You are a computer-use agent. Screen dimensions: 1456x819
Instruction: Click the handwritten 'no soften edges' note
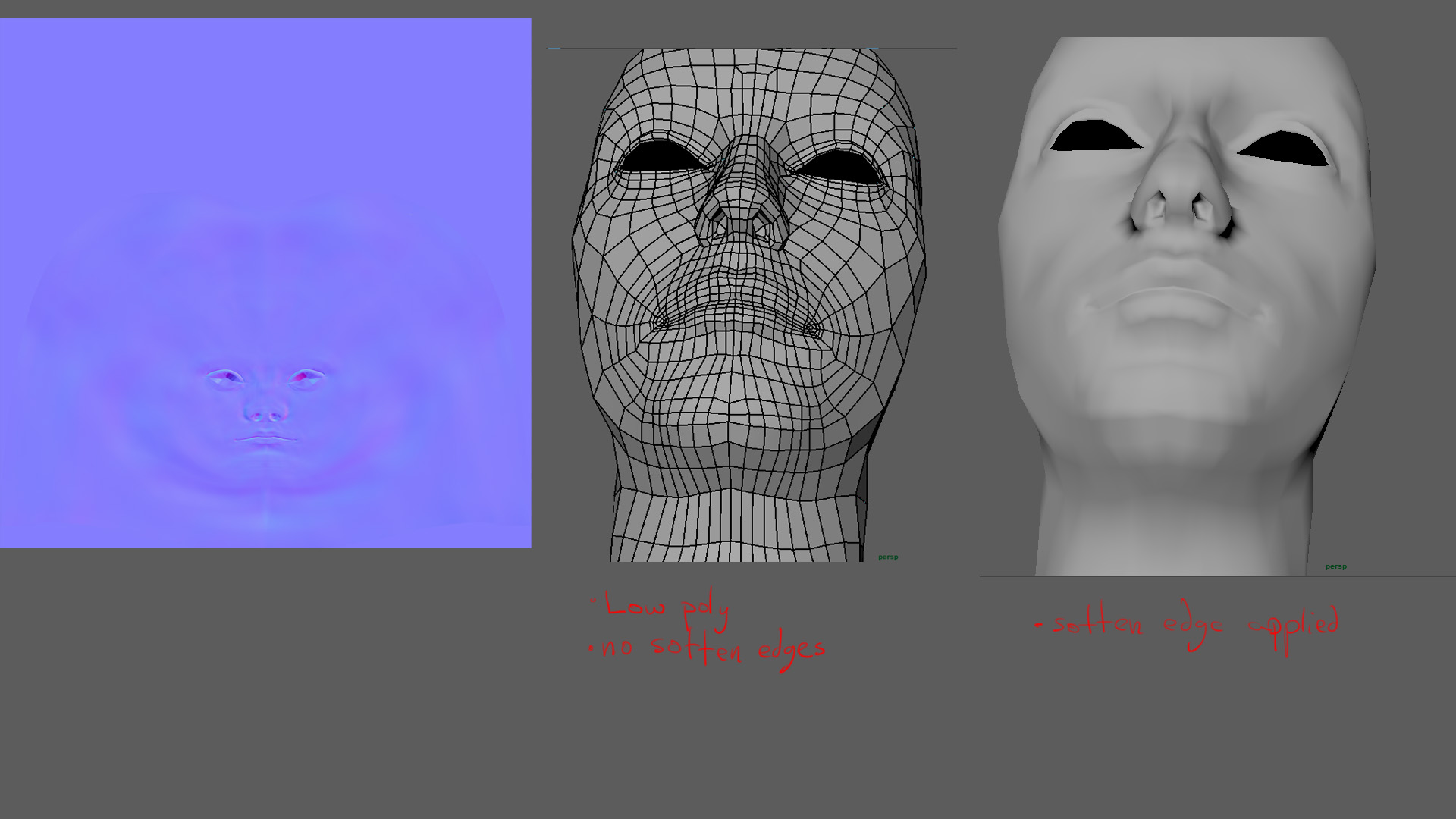[x=707, y=650]
